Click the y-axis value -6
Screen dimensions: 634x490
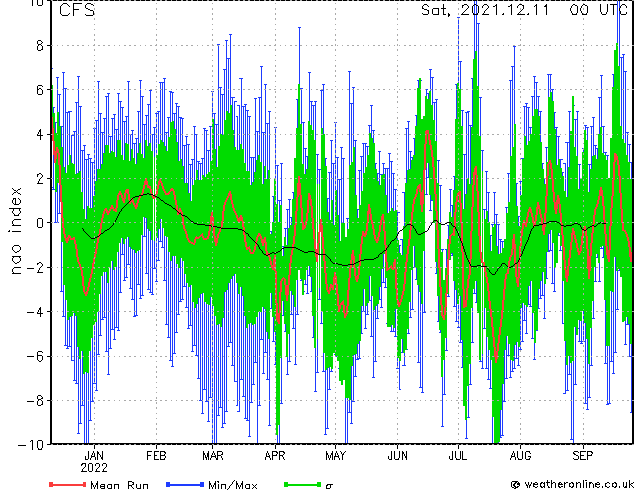35,356
